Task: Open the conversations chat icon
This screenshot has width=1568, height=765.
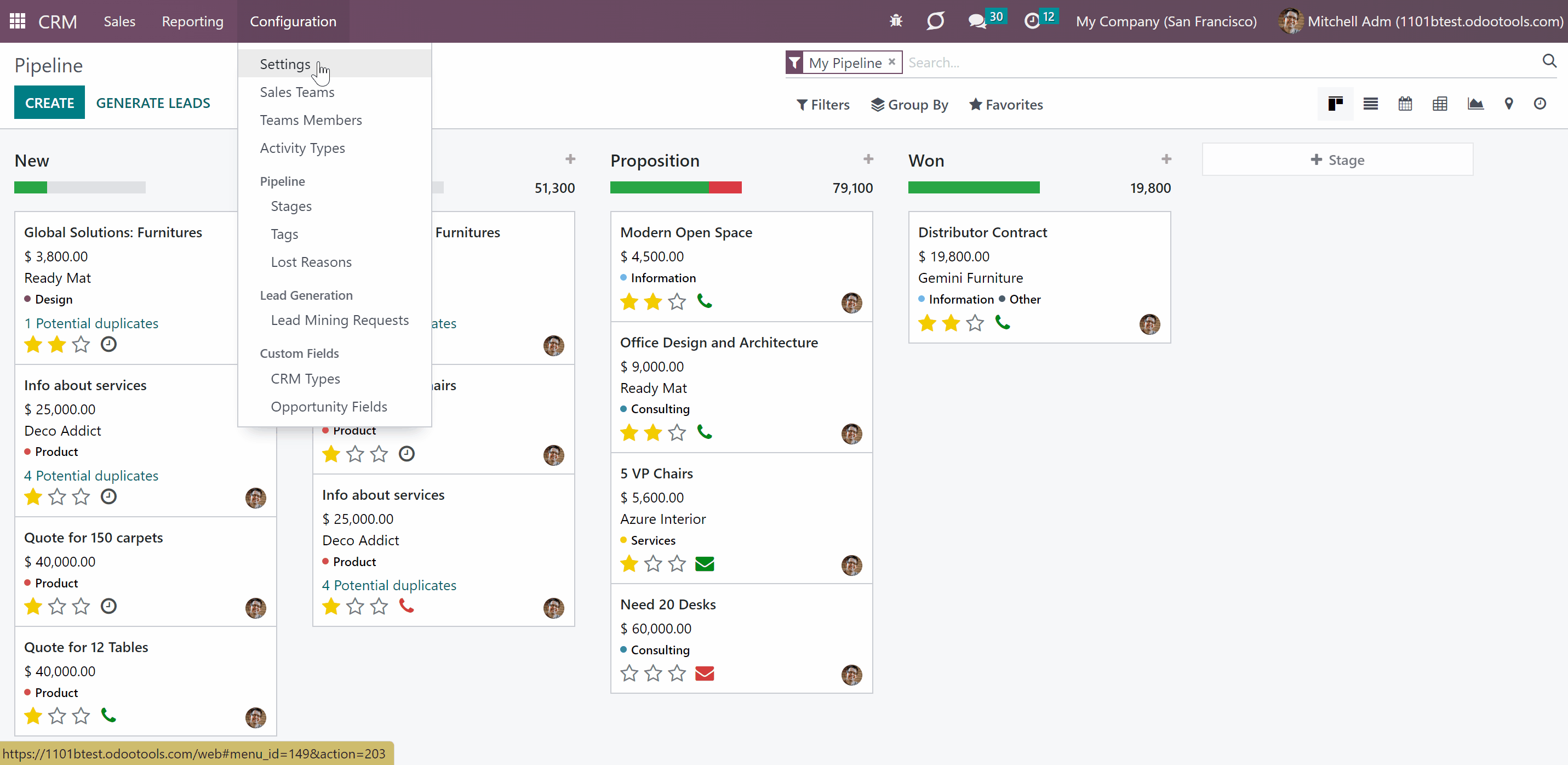Action: pyautogui.click(x=976, y=21)
